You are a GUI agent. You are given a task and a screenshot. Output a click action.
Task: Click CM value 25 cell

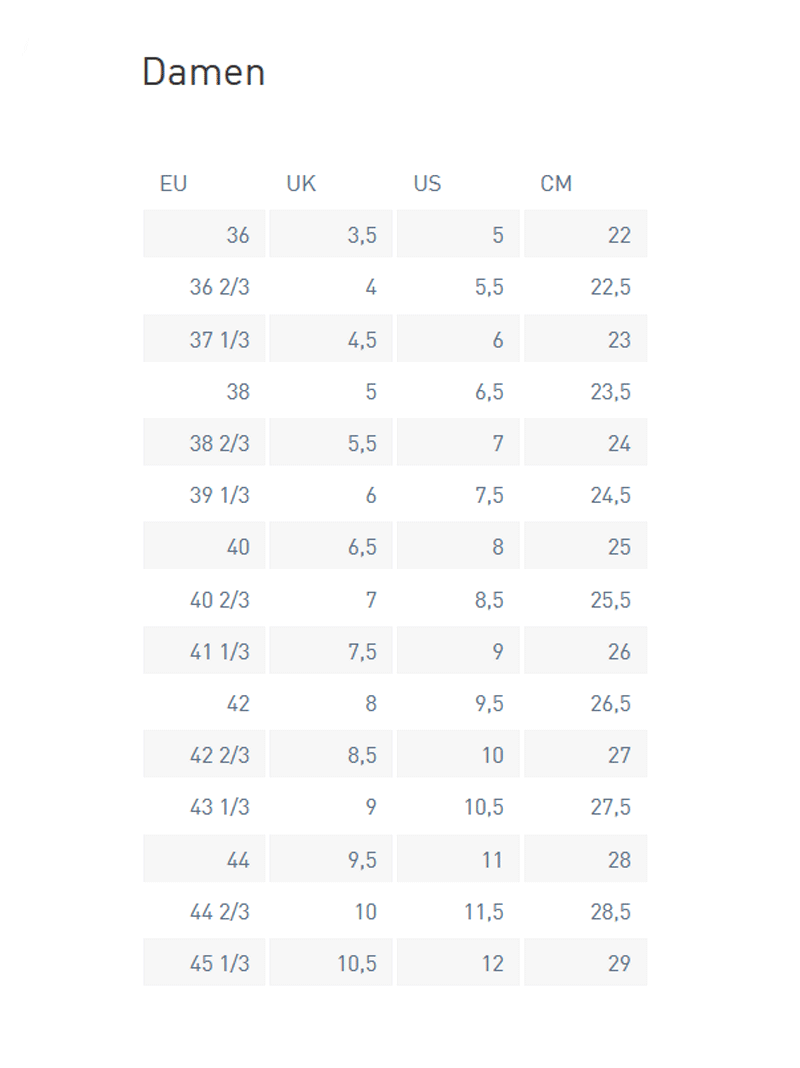click(x=586, y=546)
